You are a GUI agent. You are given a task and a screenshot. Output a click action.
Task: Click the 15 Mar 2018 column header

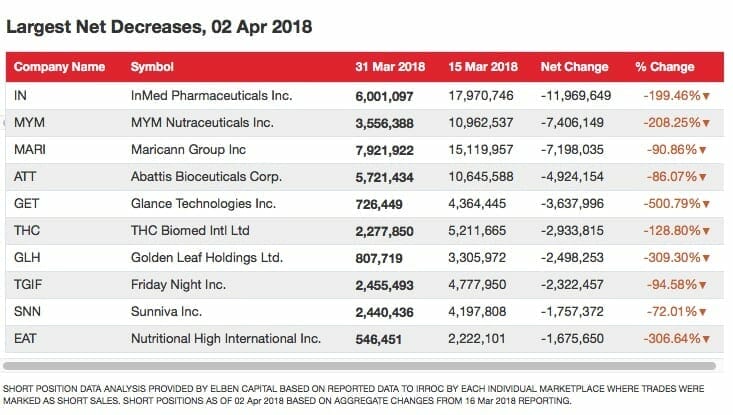(x=483, y=67)
